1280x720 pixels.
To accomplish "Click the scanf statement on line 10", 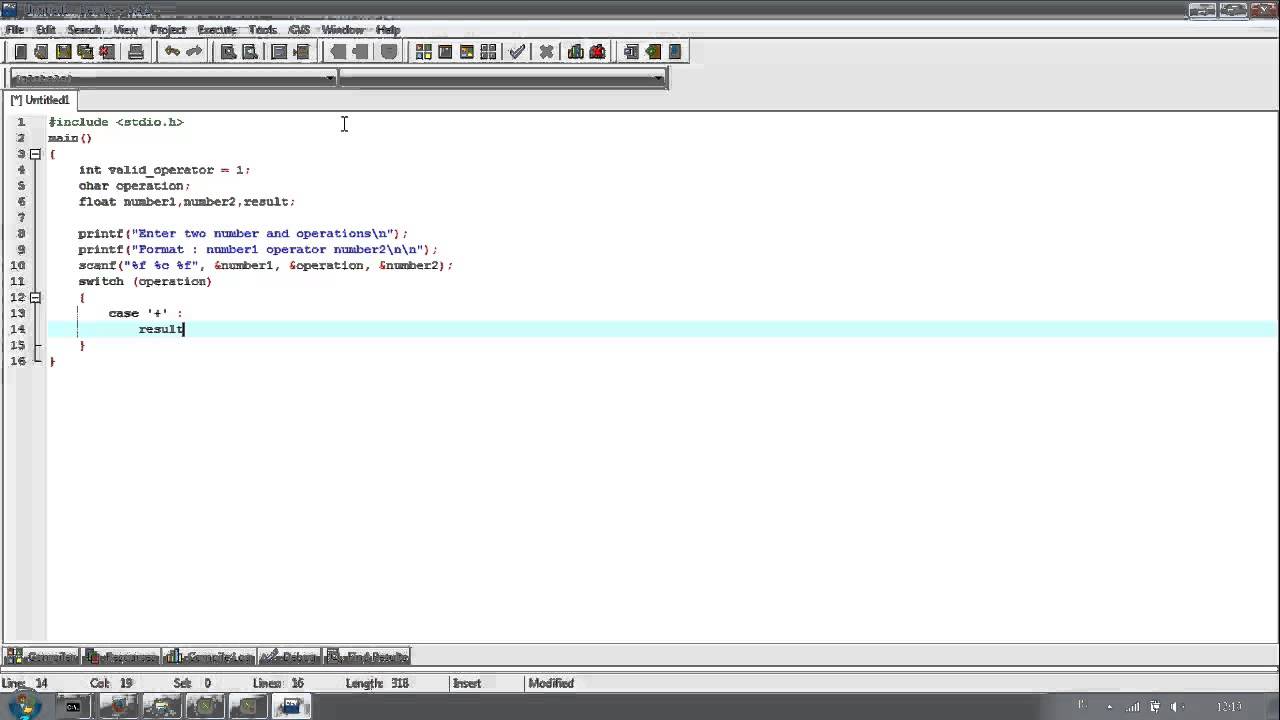I will (x=265, y=266).
